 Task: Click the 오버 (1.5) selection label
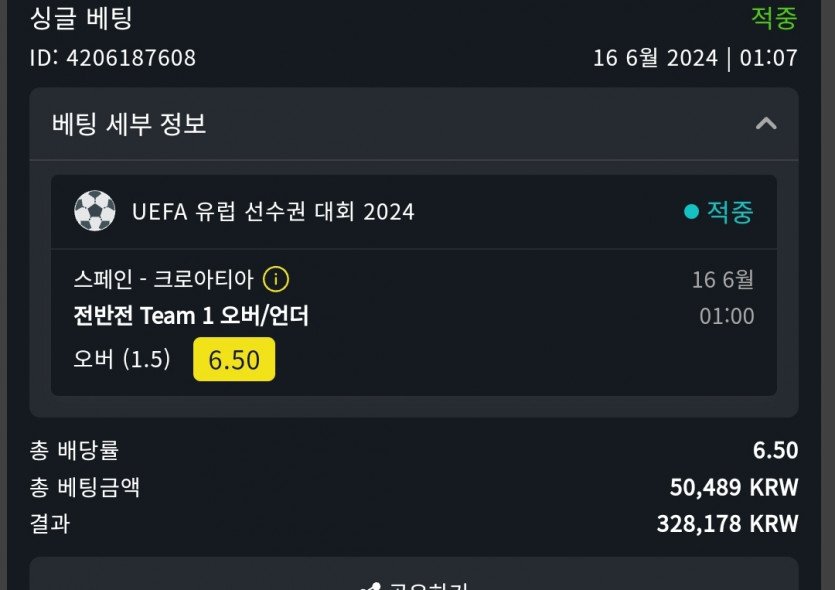coord(122,359)
